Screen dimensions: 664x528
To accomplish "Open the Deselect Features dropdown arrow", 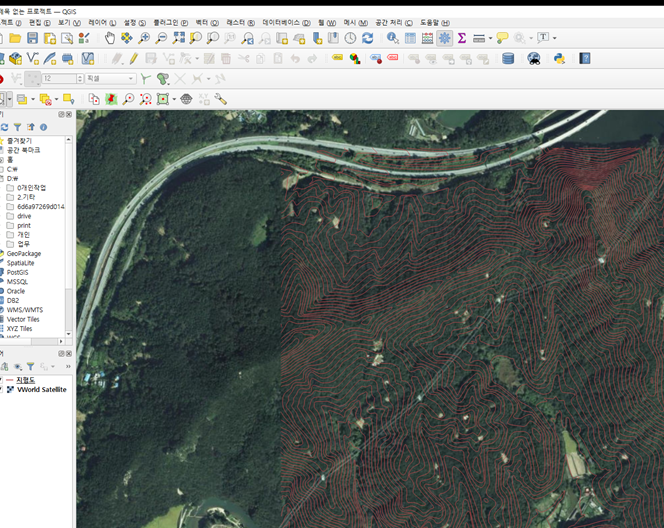I will point(56,100).
